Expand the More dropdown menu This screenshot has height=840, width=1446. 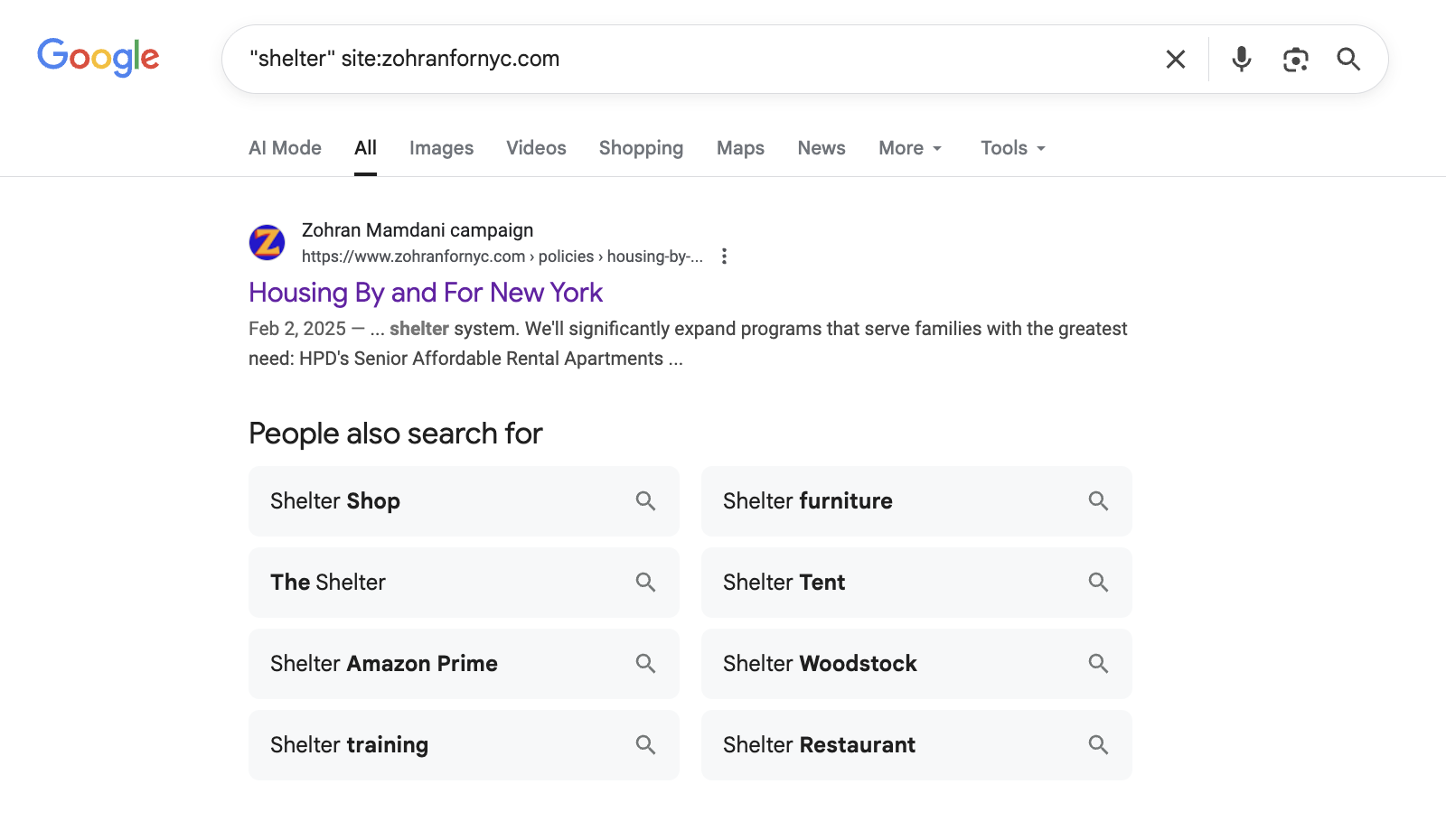coord(910,148)
